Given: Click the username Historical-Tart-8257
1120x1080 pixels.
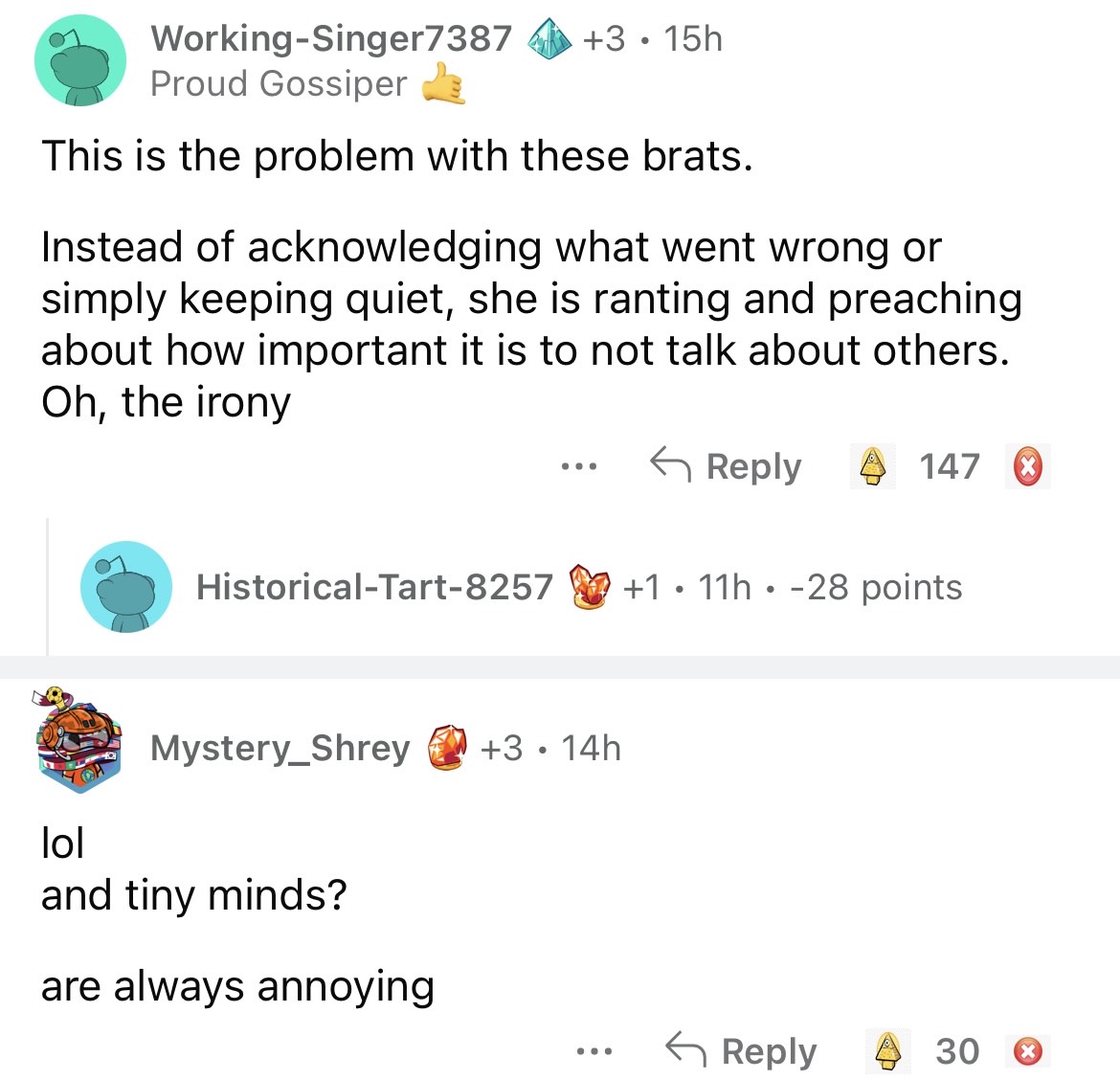Looking at the screenshot, I should coord(374,587).
